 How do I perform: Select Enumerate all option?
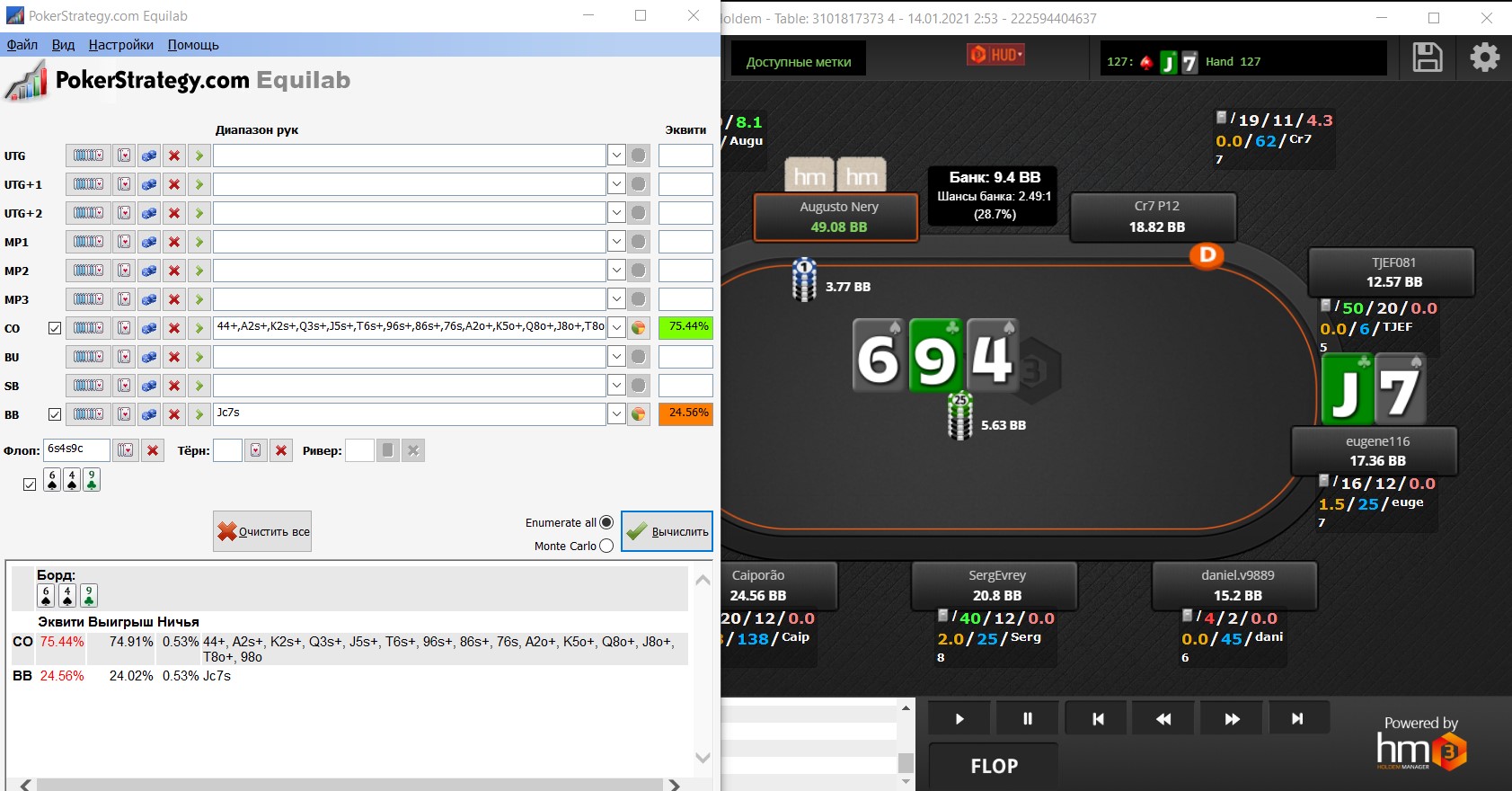tap(606, 522)
